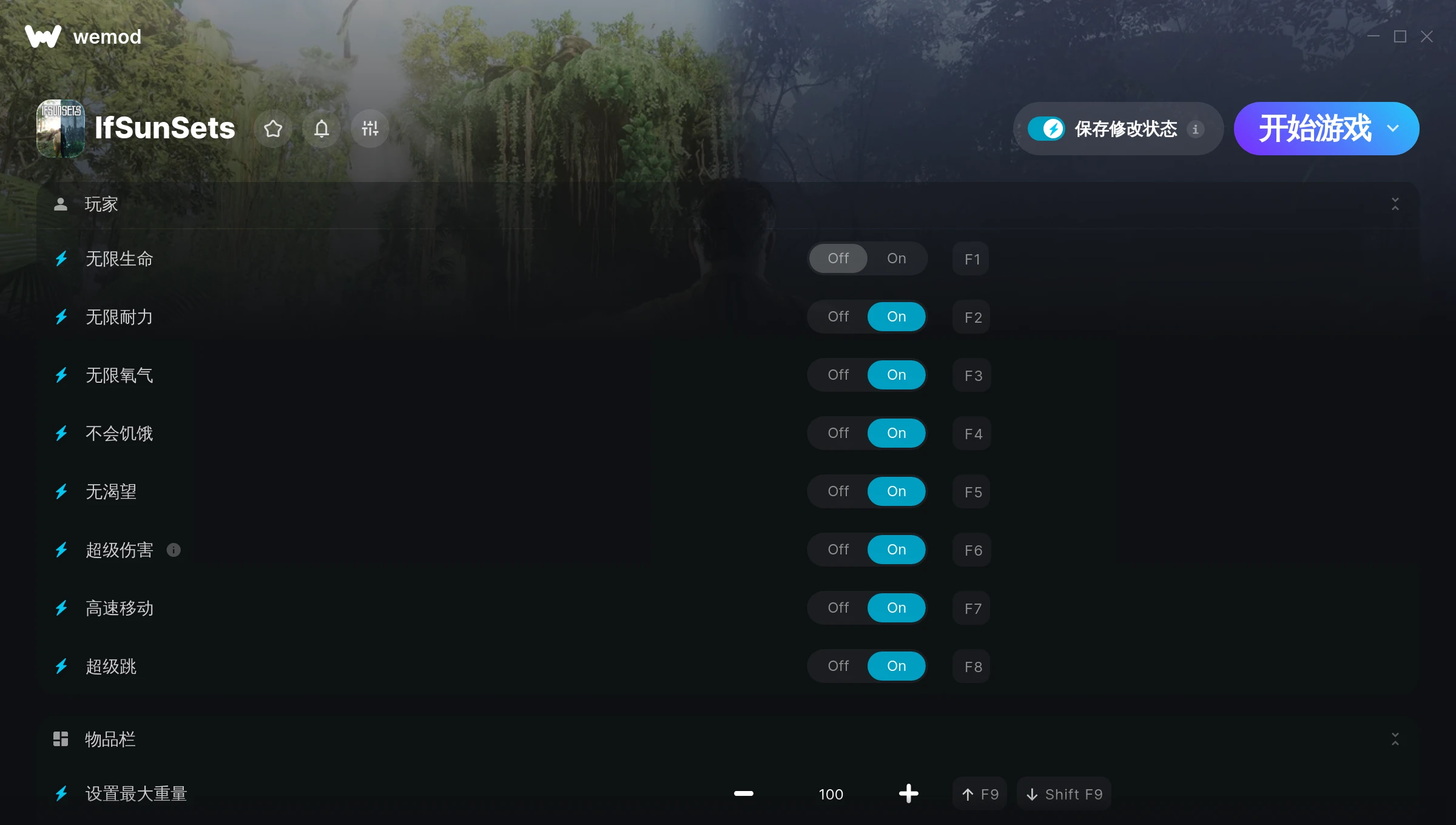
Task: Click the 玩家 section person icon
Action: (x=61, y=205)
